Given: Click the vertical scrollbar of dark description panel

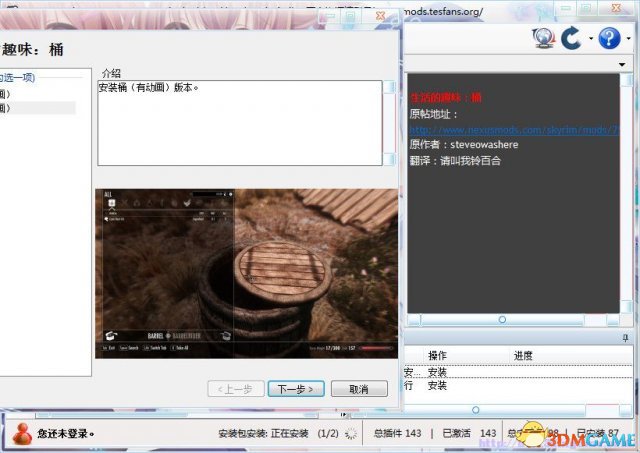Looking at the screenshot, I should tap(627, 194).
